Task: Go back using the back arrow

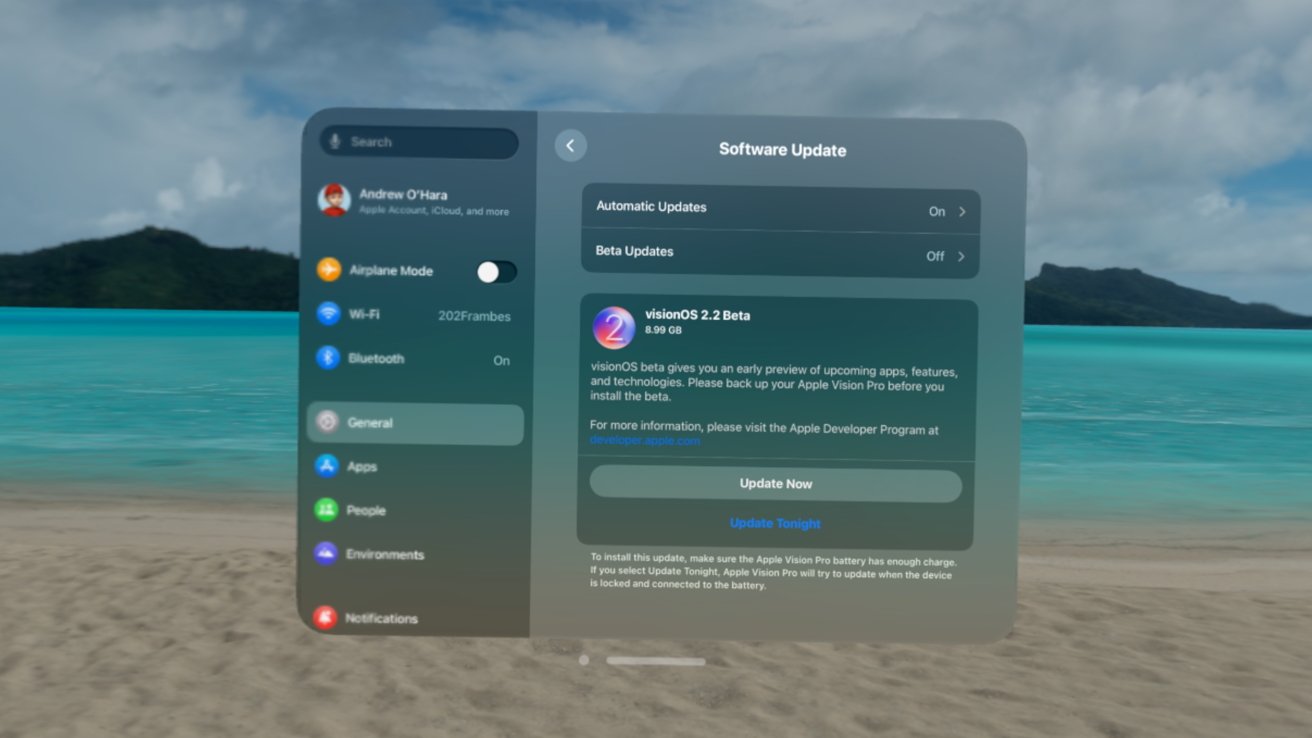Action: click(x=570, y=146)
